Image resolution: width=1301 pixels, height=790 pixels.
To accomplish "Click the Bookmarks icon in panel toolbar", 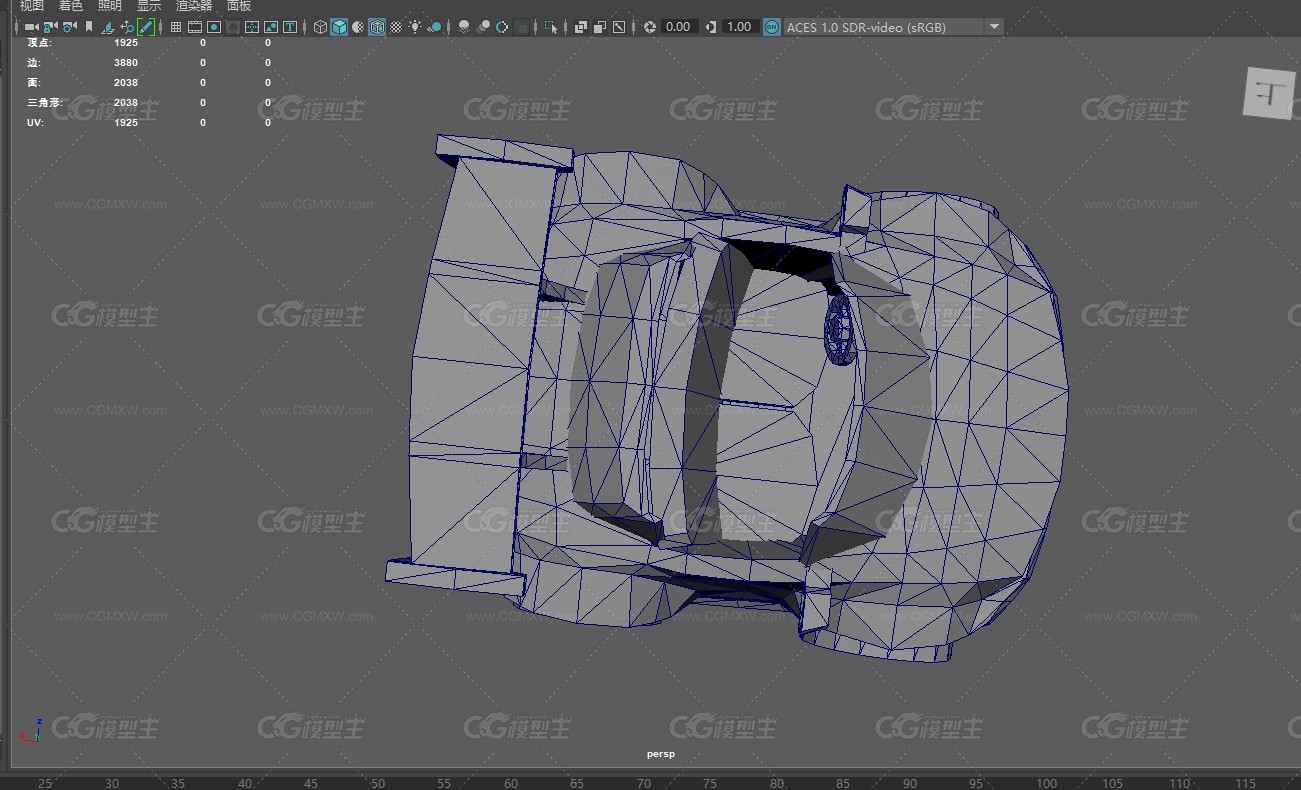I will pos(89,27).
